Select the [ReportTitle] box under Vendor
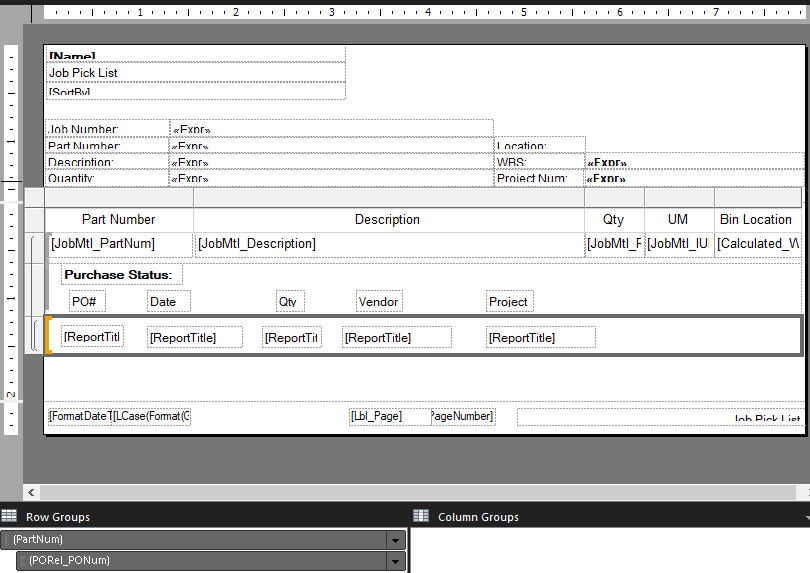Image resolution: width=810 pixels, height=573 pixels. [396, 337]
